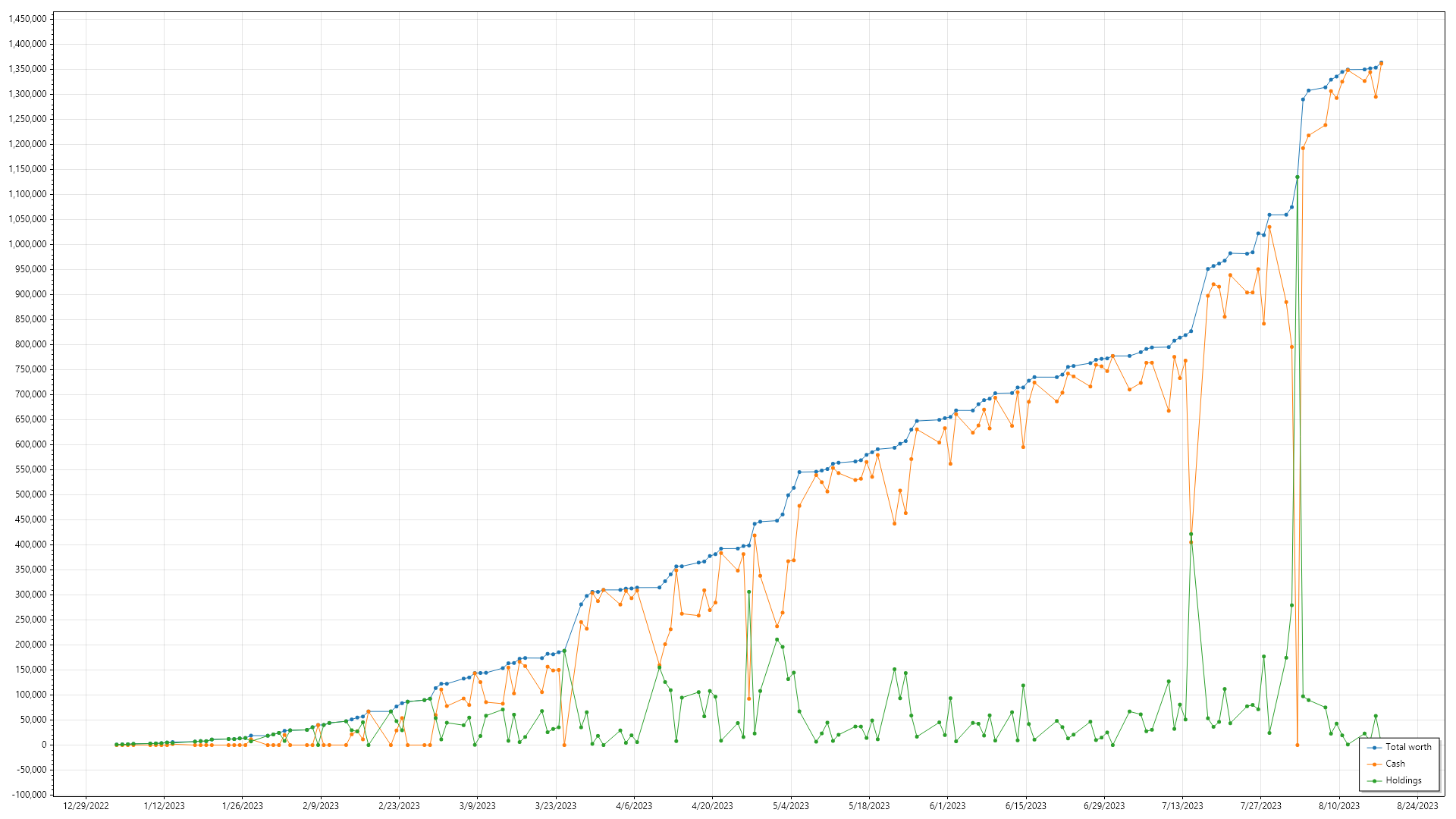The image size is (1456, 819).
Task: Click the 700,000 y-axis label
Action: [31, 394]
